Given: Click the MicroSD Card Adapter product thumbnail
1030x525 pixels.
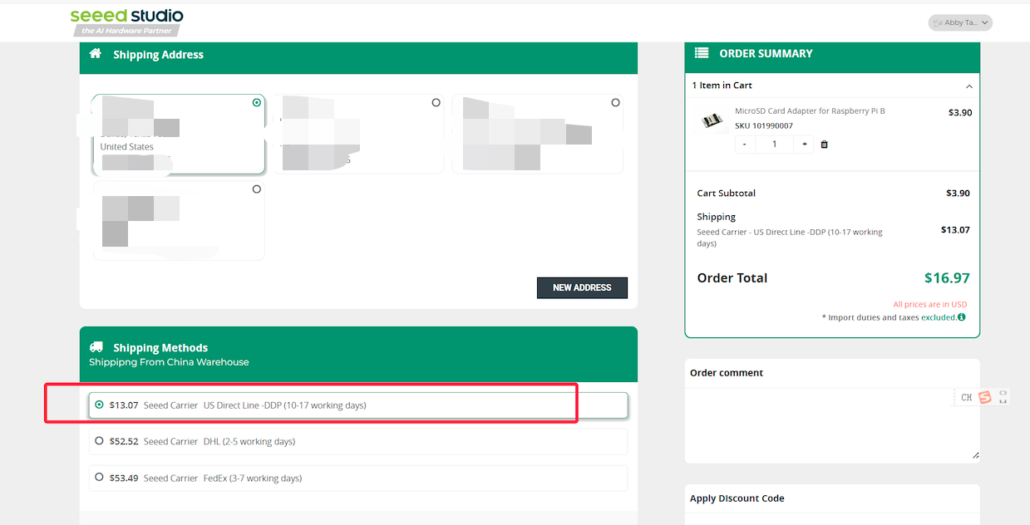Looking at the screenshot, I should click(x=711, y=121).
